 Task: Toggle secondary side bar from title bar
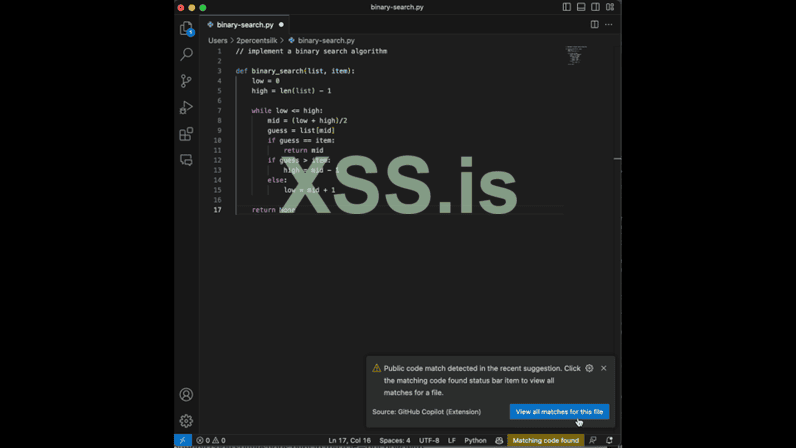coord(595,7)
